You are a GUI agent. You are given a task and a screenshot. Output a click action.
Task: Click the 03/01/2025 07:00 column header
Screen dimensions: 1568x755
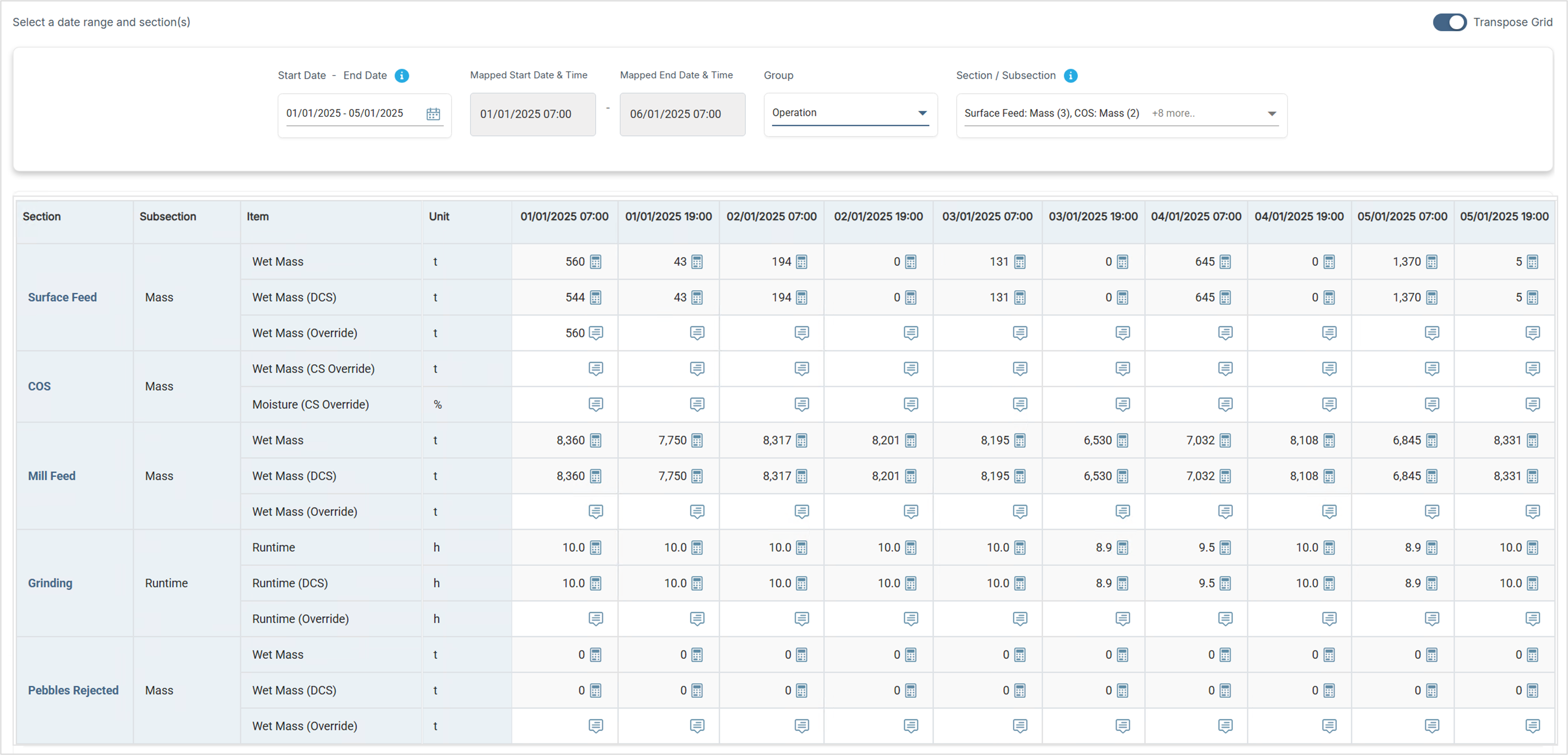point(987,217)
